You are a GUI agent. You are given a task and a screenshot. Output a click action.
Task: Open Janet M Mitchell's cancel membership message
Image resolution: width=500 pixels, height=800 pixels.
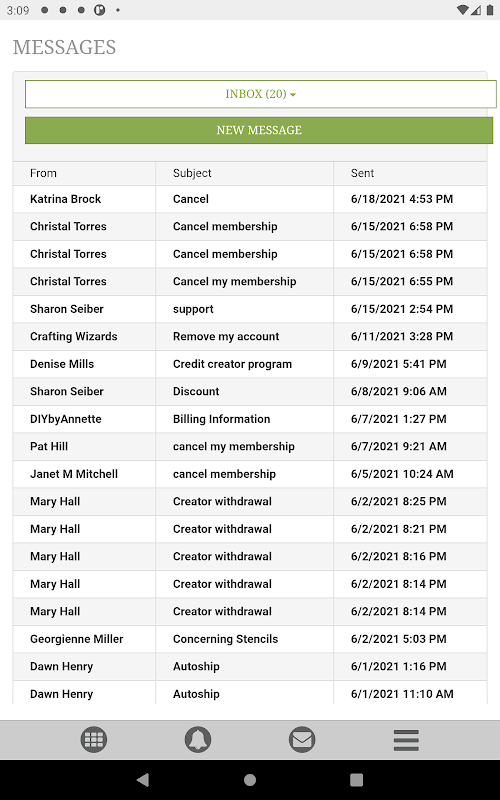pos(250,474)
